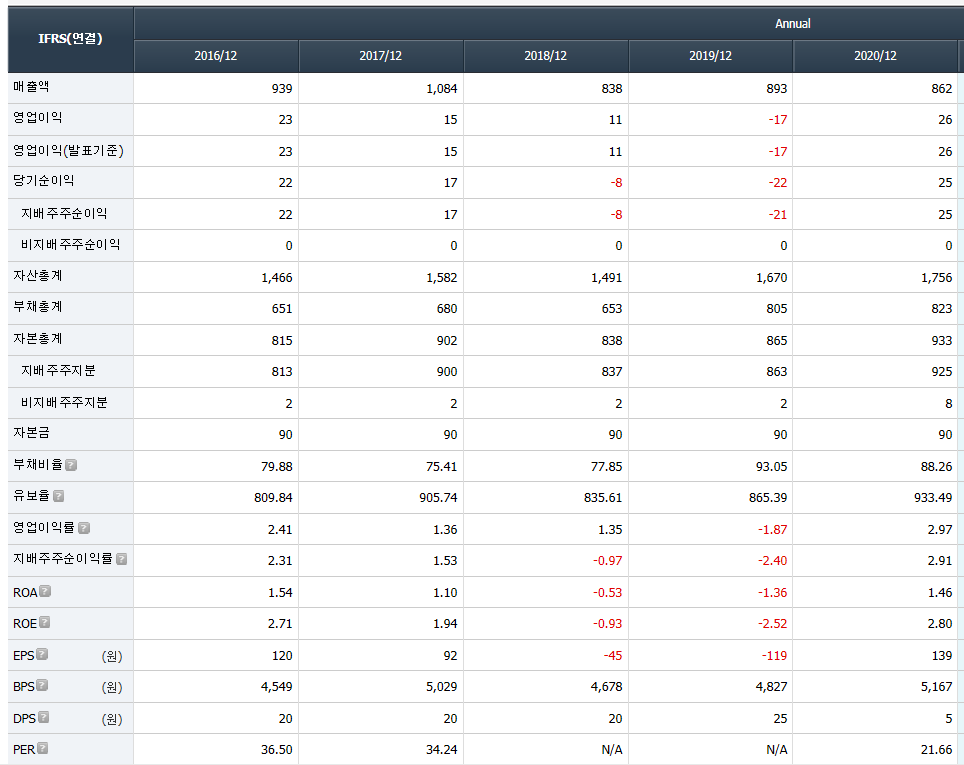Click 2018/12 EPS value -45
964x765 pixels.
pos(613,656)
